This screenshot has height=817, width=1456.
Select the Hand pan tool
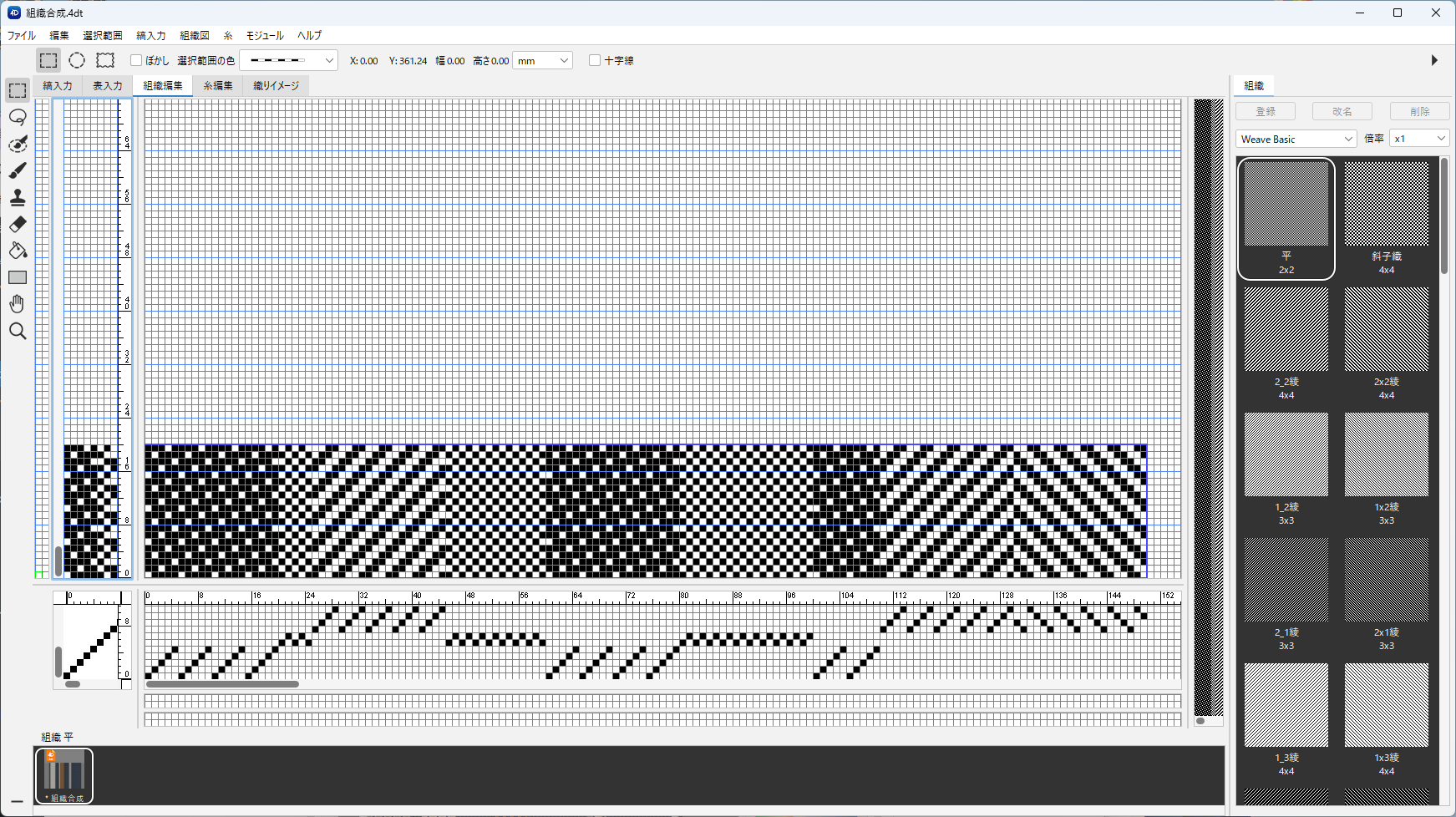tap(18, 304)
